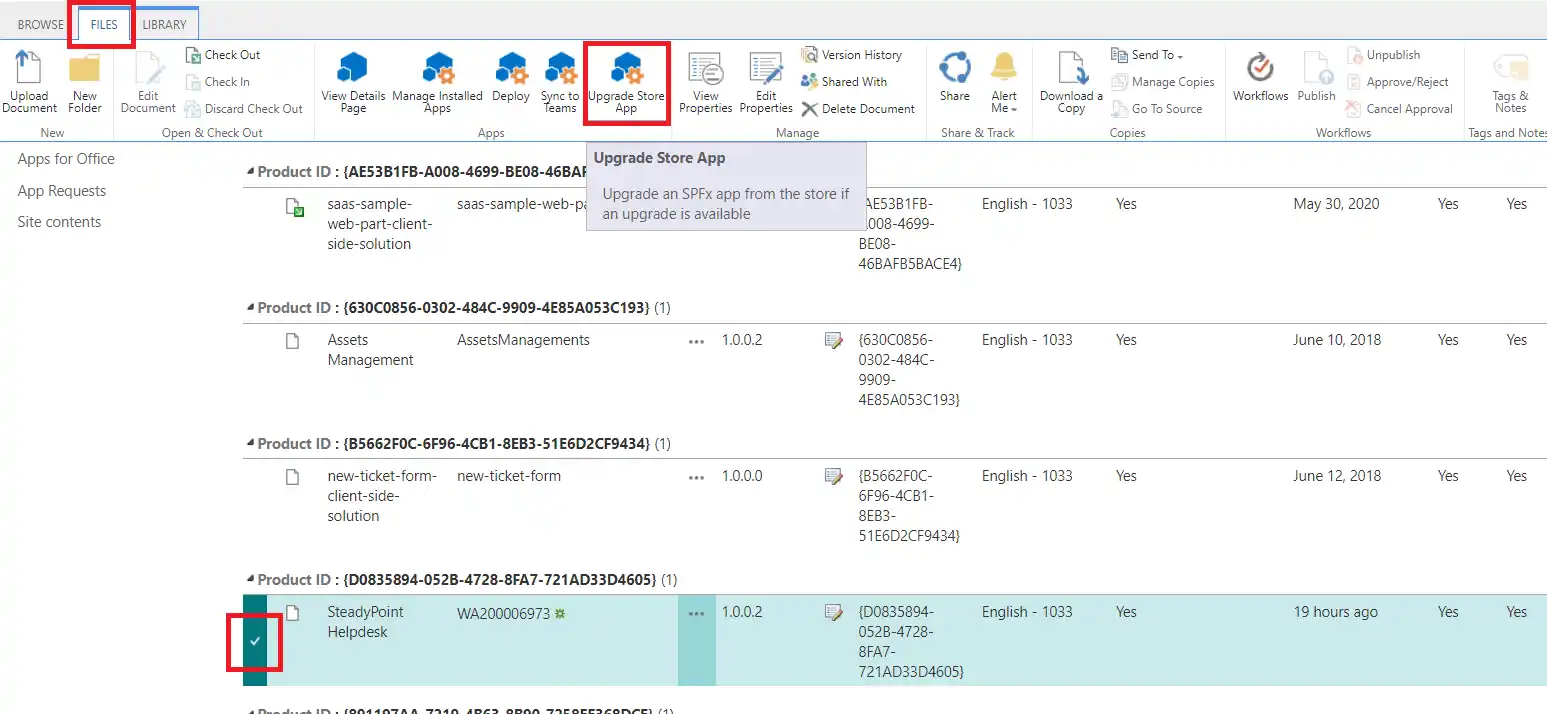Open the WA200006973 file name
1547x714 pixels.
point(503,613)
